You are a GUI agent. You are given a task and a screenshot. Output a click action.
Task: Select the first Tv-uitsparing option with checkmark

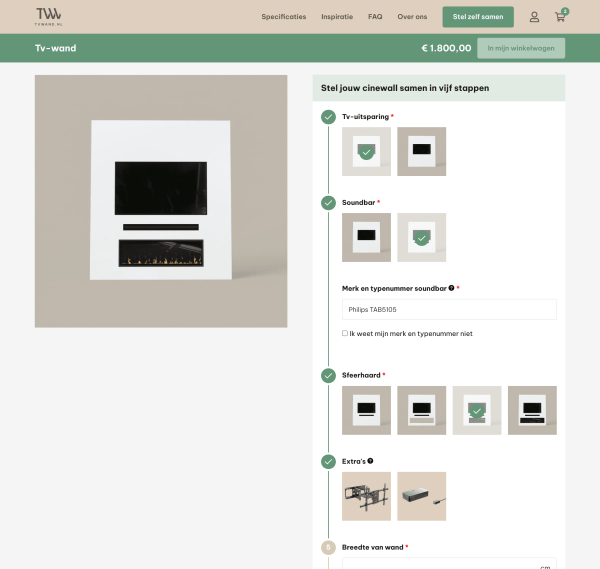tap(367, 152)
